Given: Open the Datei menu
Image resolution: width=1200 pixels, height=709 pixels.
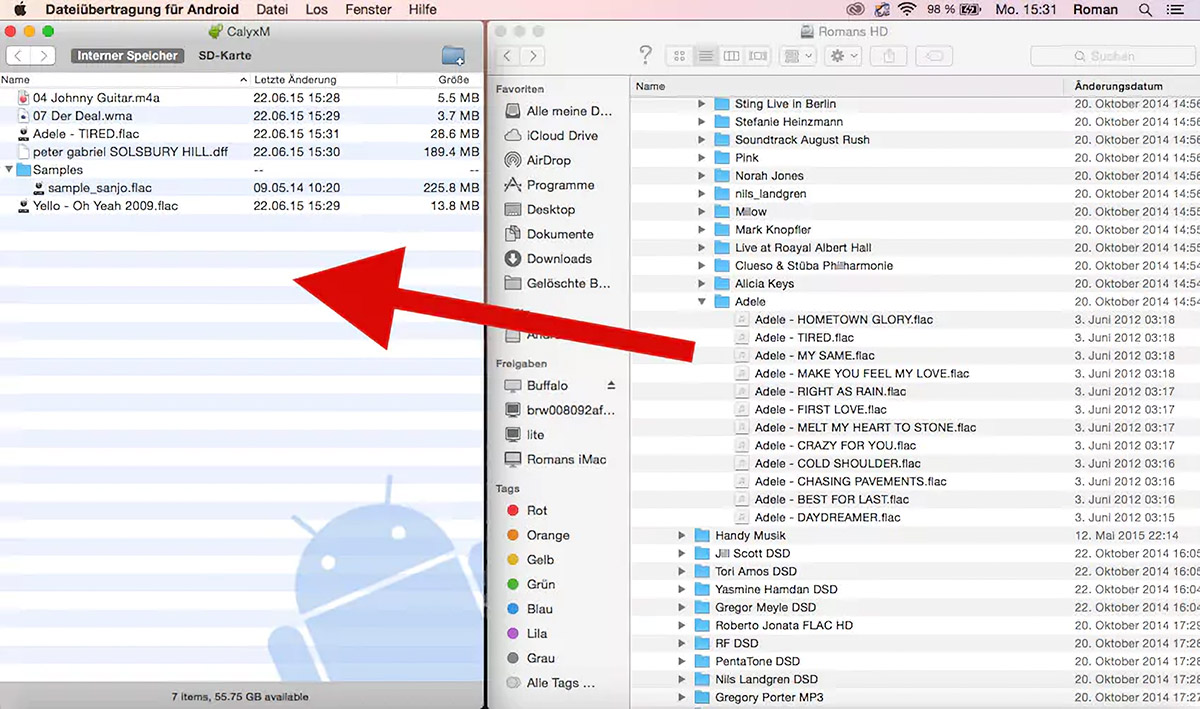Looking at the screenshot, I should click(272, 9).
